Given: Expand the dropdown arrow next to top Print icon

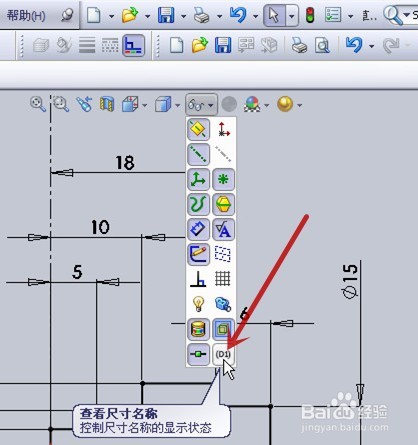Looking at the screenshot, I should 219,16.
